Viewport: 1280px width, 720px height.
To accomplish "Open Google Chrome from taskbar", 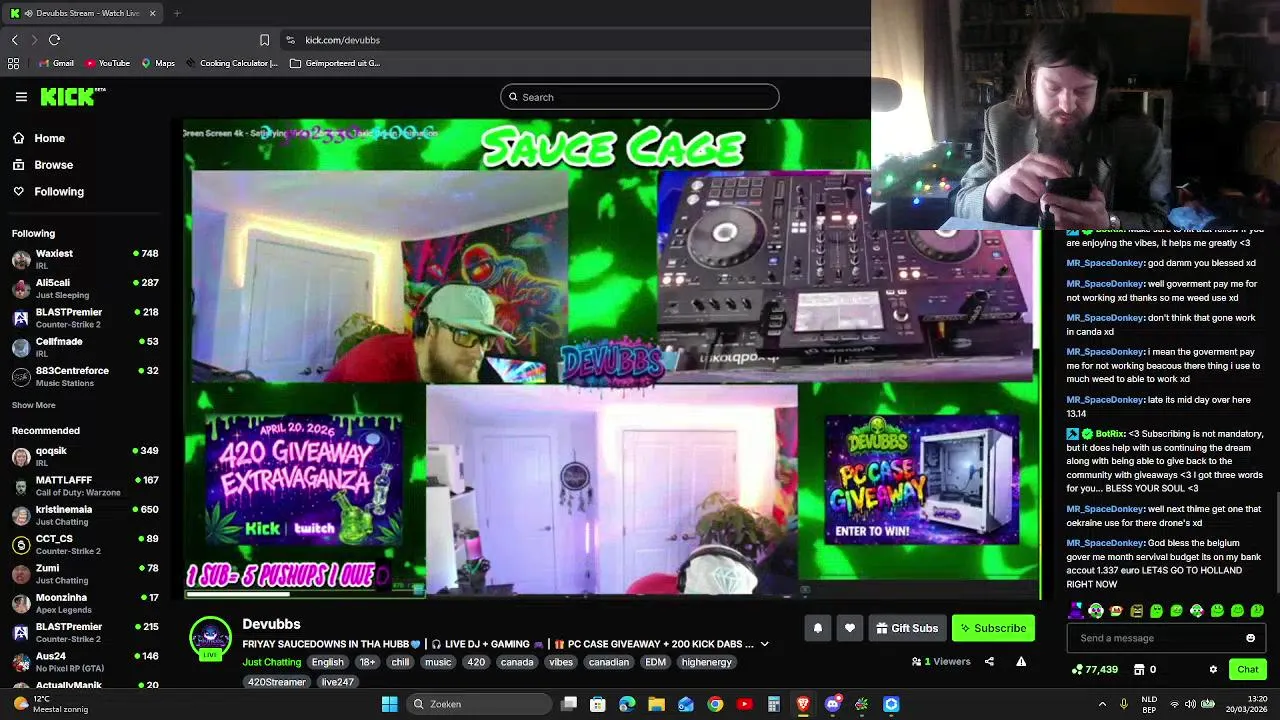I will [x=715, y=704].
